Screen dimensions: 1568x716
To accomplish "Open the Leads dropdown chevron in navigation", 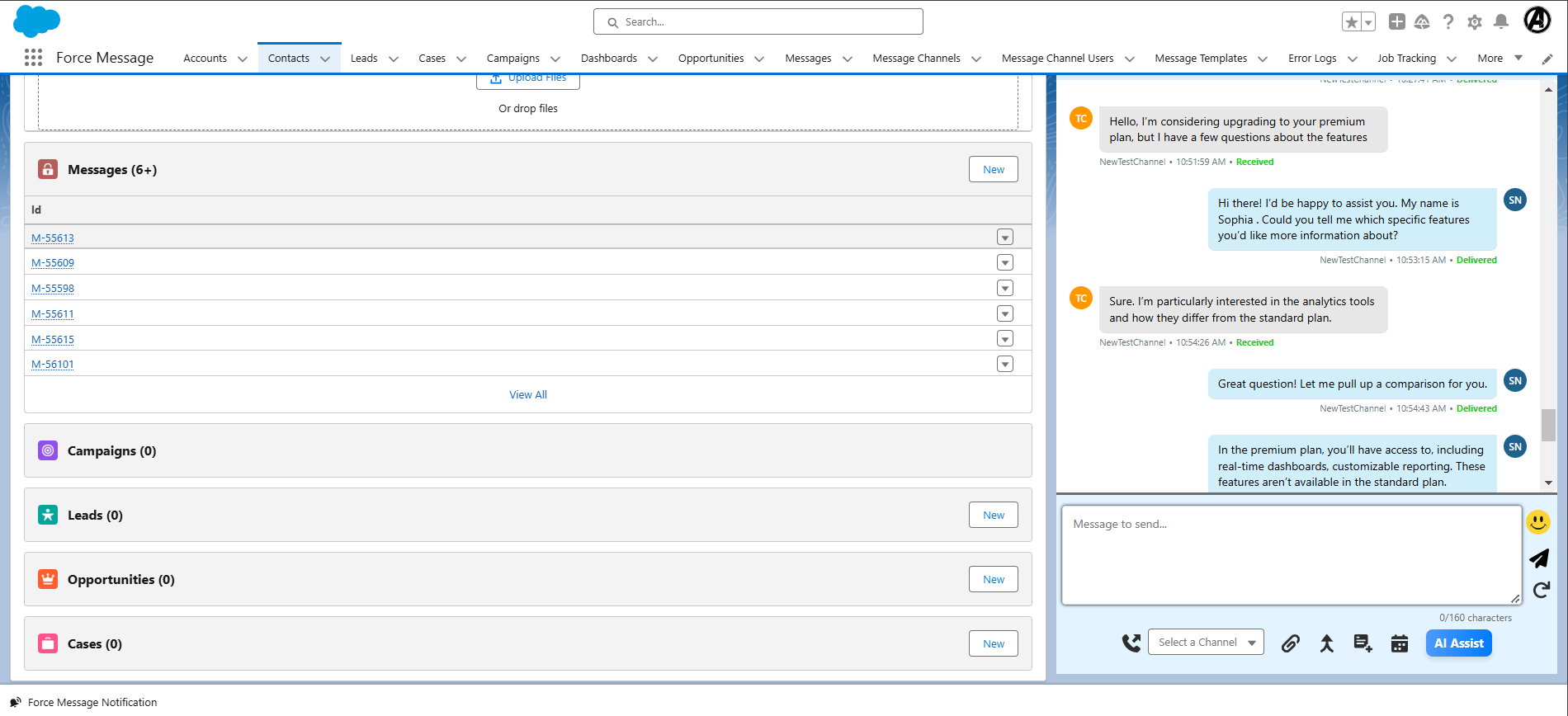I will point(394,59).
